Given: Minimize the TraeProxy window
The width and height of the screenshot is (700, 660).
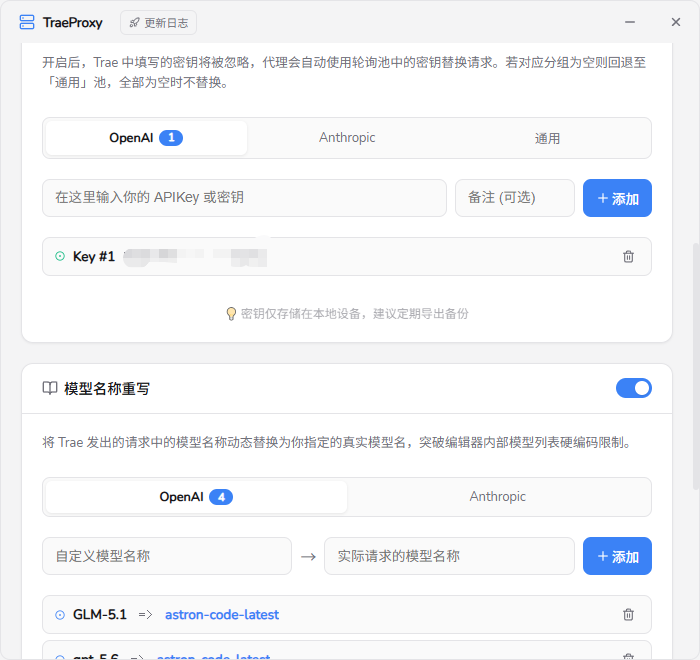Looking at the screenshot, I should click(x=630, y=22).
